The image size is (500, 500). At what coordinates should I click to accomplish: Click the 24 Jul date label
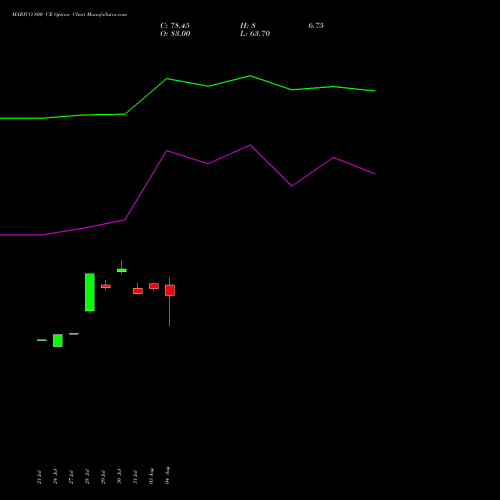55,477
